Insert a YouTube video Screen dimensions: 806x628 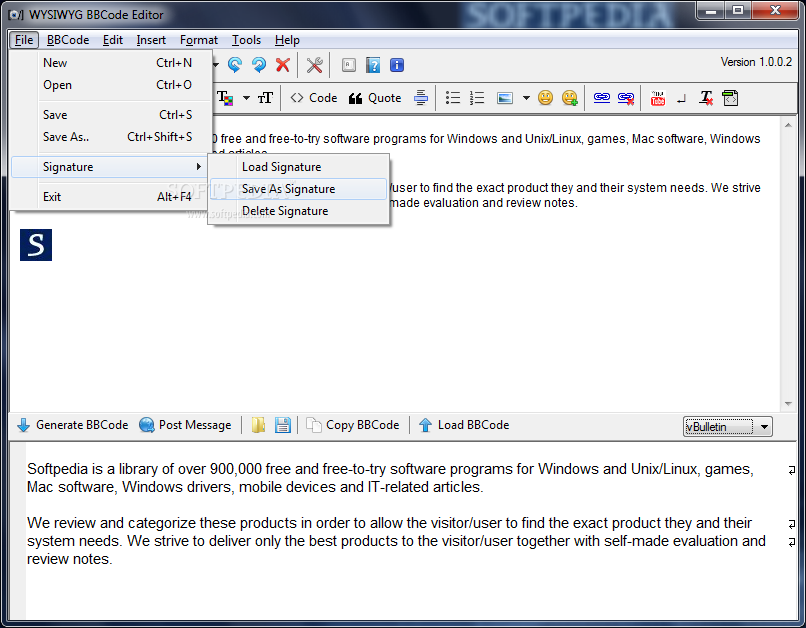coord(657,98)
